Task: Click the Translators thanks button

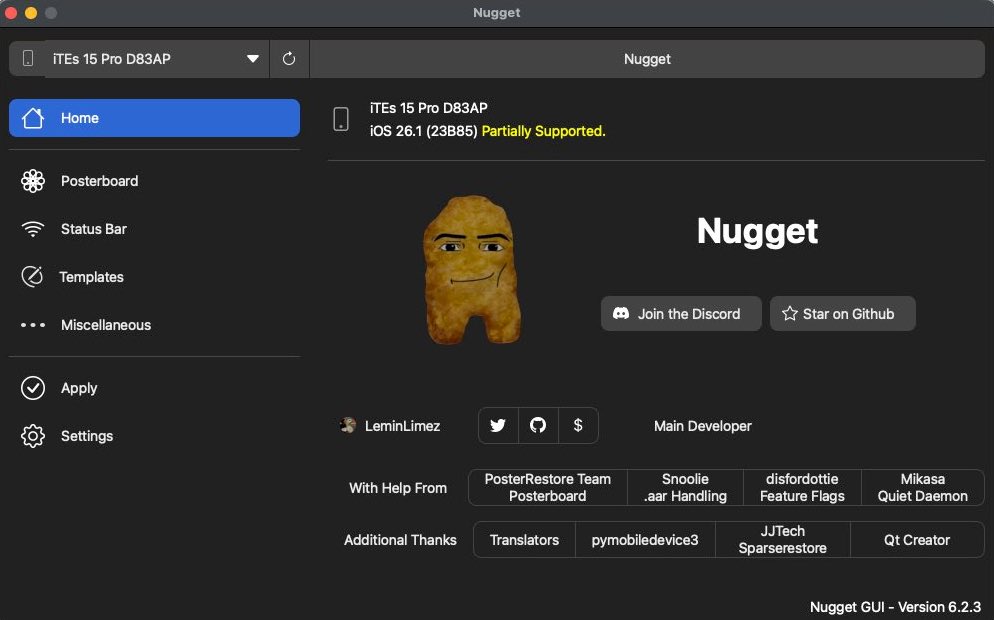Action: (524, 540)
